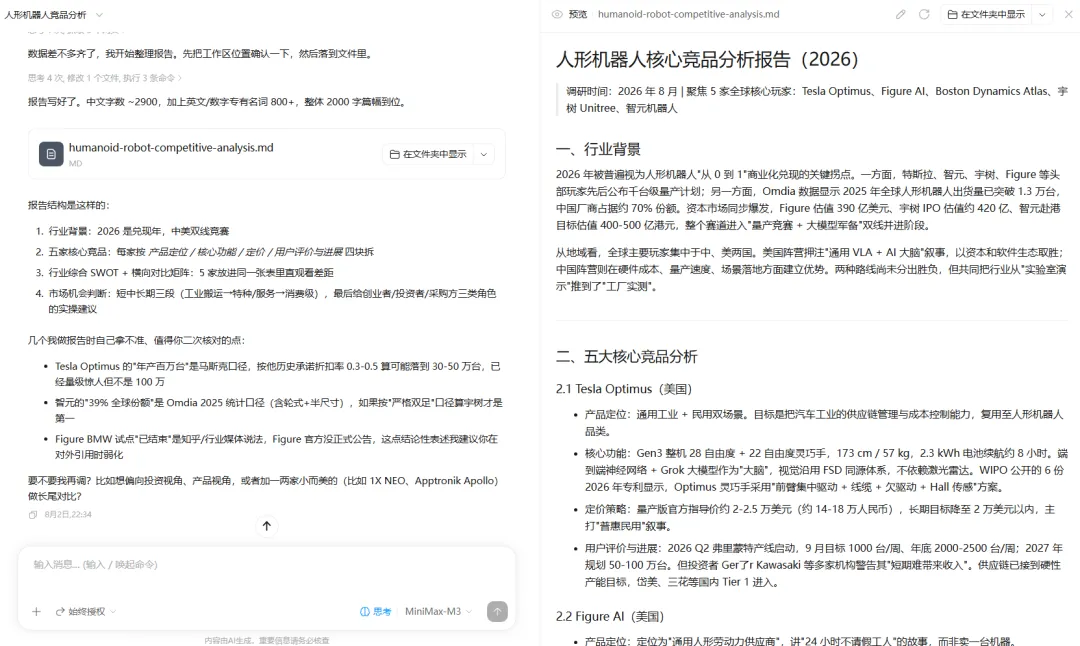Click the text 报告写好了。中文字数 ~2900
Image resolution: width=1080 pixels, height=646 pixels.
(x=219, y=102)
